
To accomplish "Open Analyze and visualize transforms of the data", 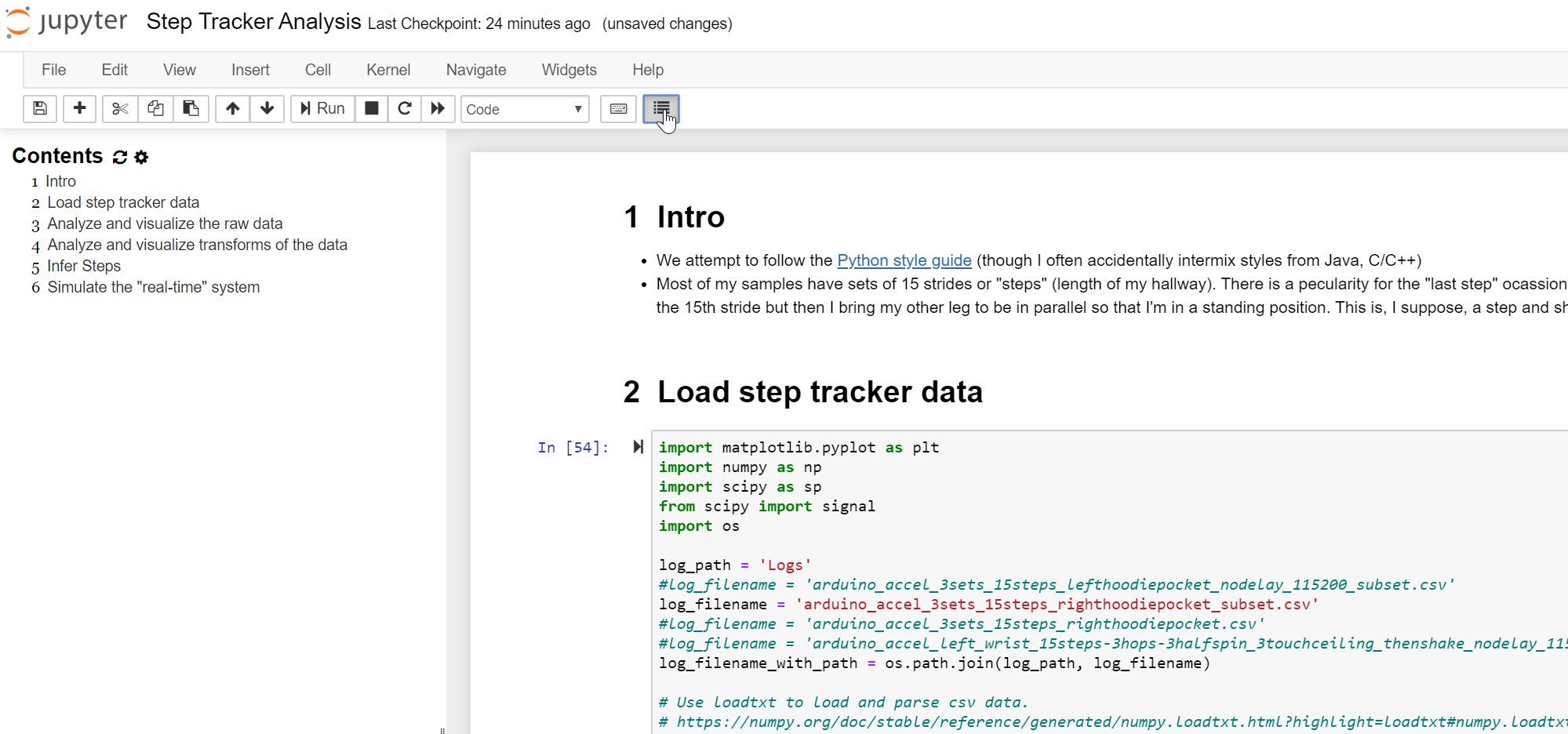I will click(x=197, y=245).
